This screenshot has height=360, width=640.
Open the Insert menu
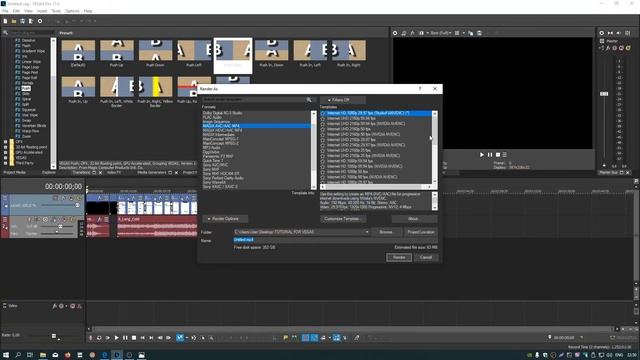(x=42, y=11)
